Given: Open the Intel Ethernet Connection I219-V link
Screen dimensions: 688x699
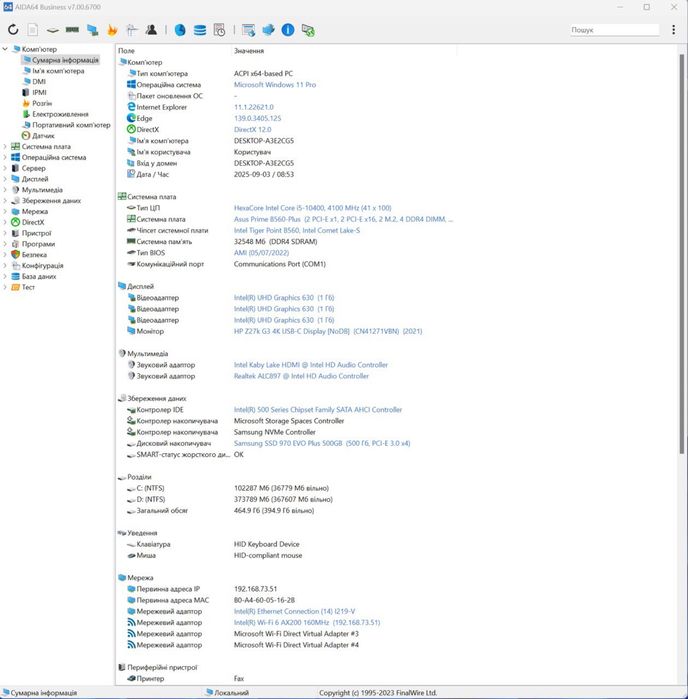Looking at the screenshot, I should (x=294, y=611).
